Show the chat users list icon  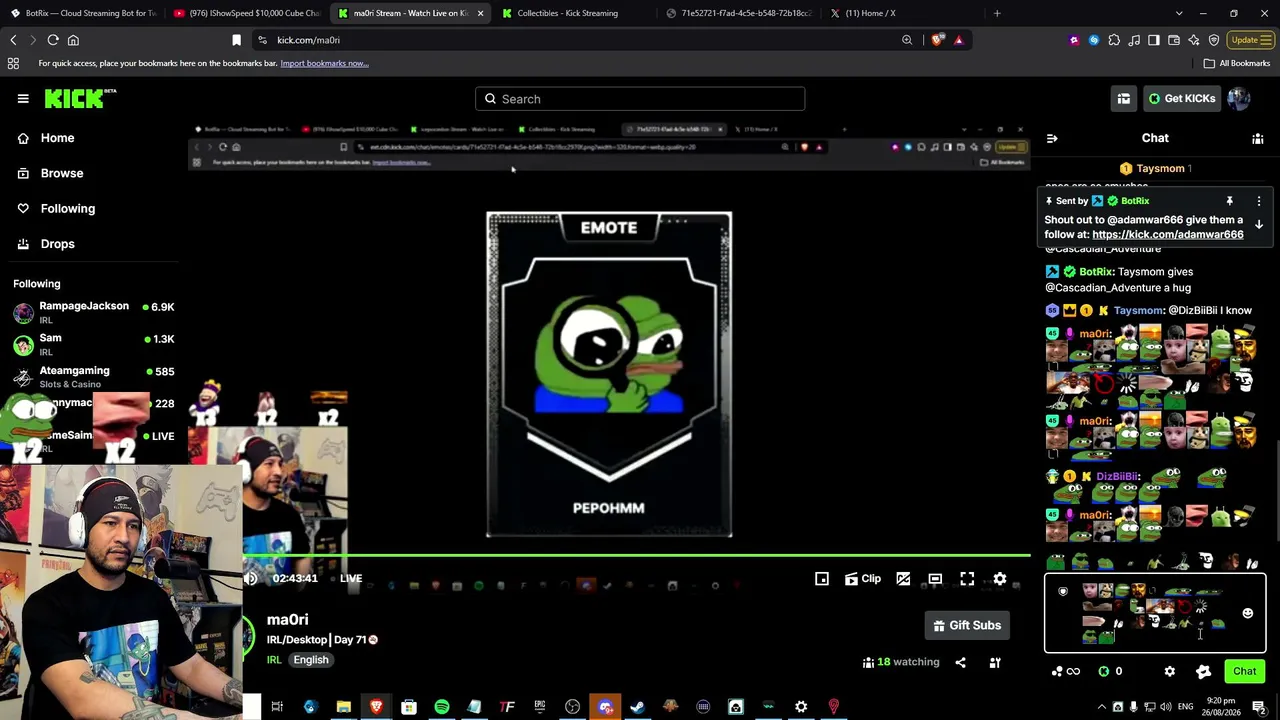click(x=1258, y=138)
